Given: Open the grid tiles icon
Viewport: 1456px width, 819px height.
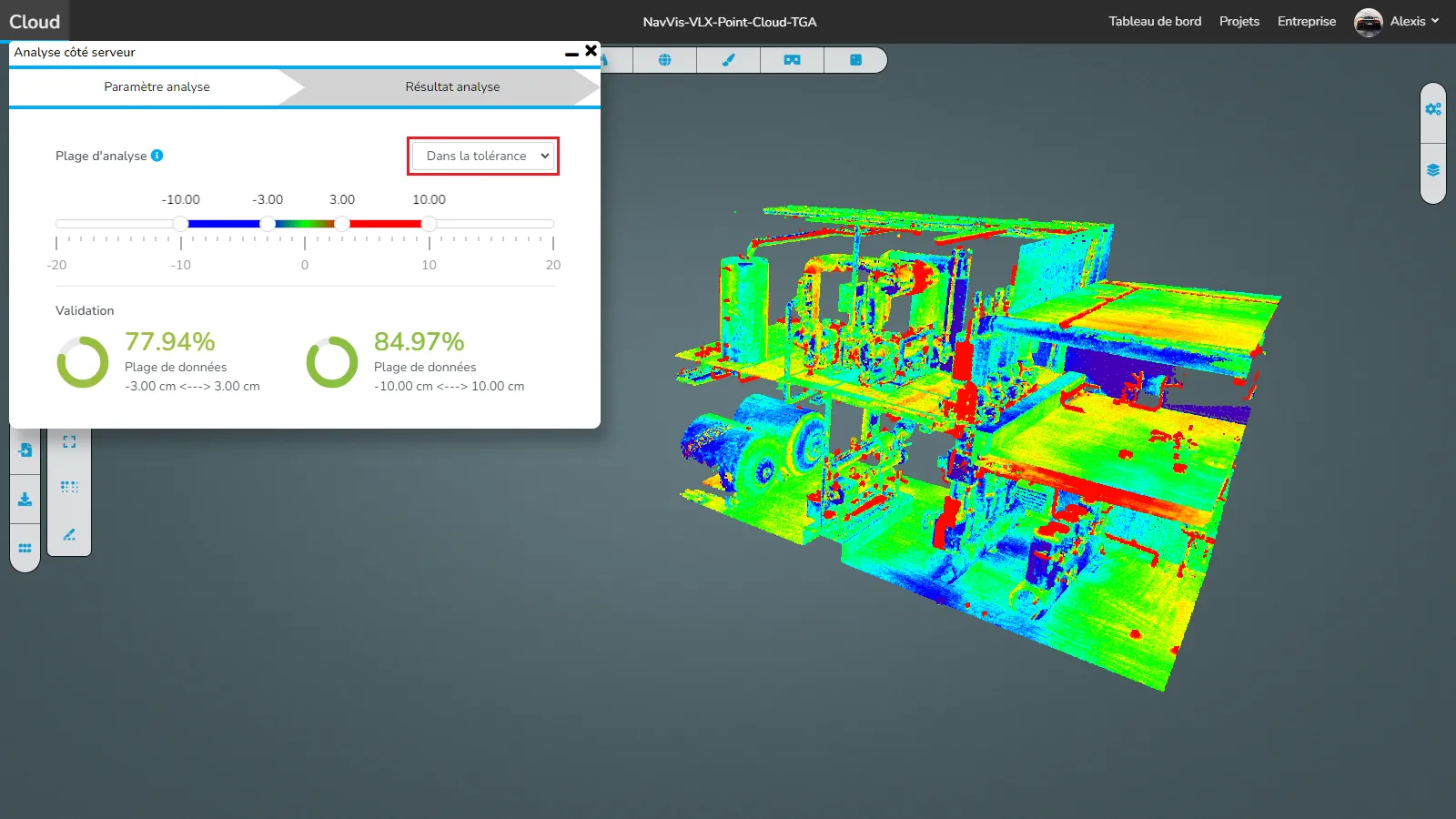Looking at the screenshot, I should coord(25,548).
